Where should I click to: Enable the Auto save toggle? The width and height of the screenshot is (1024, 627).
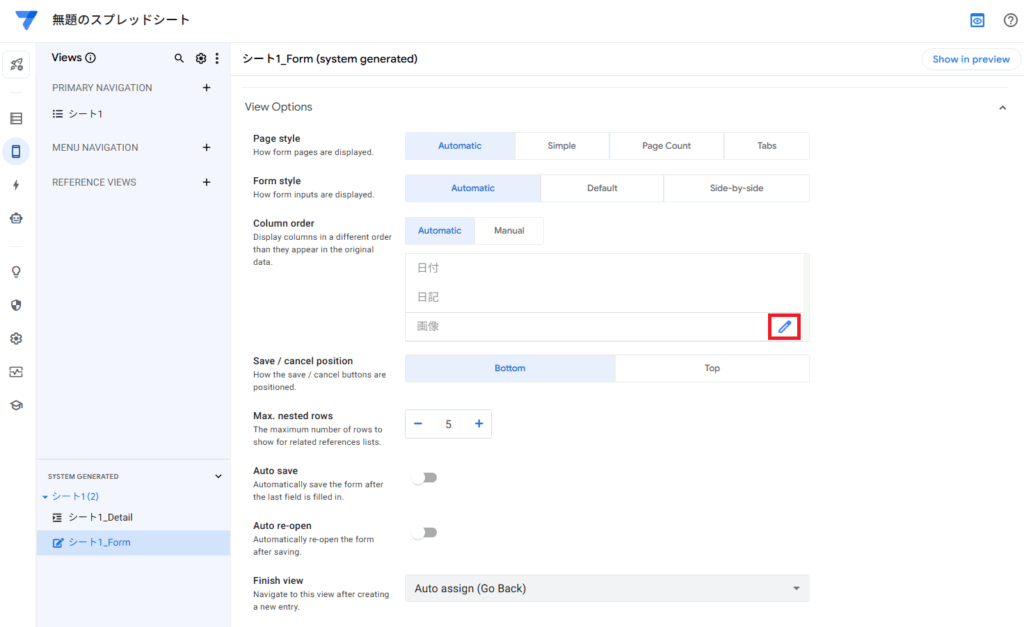425,478
